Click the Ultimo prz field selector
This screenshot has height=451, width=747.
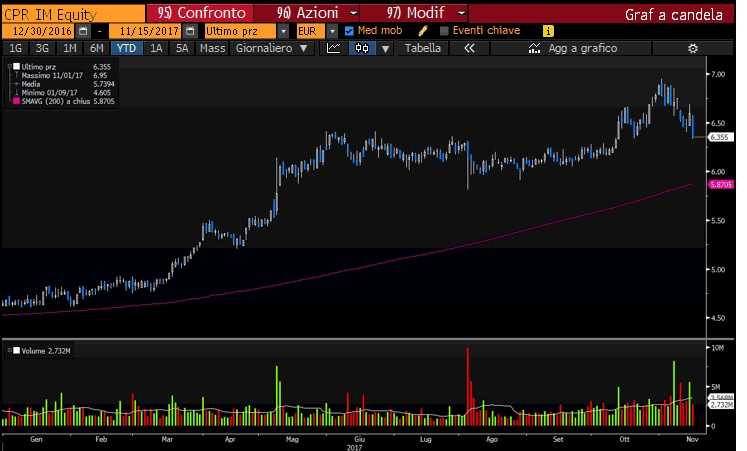click(x=240, y=31)
